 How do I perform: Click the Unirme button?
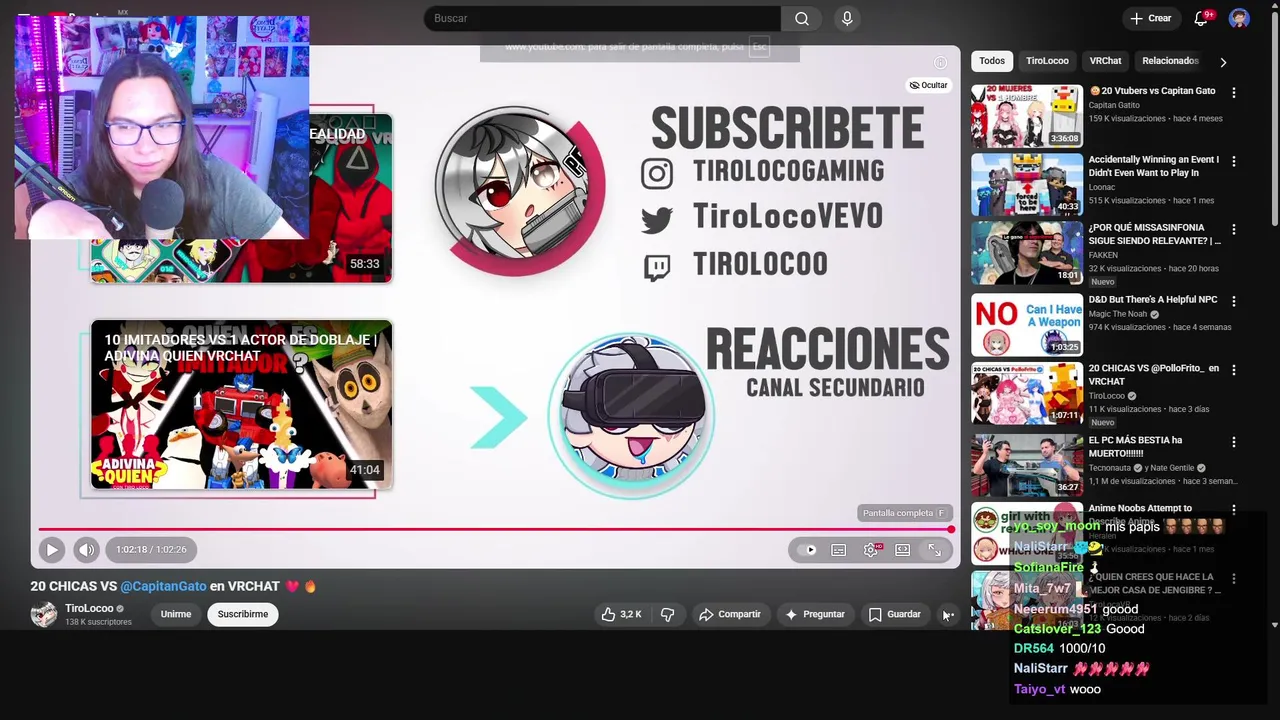(176, 614)
